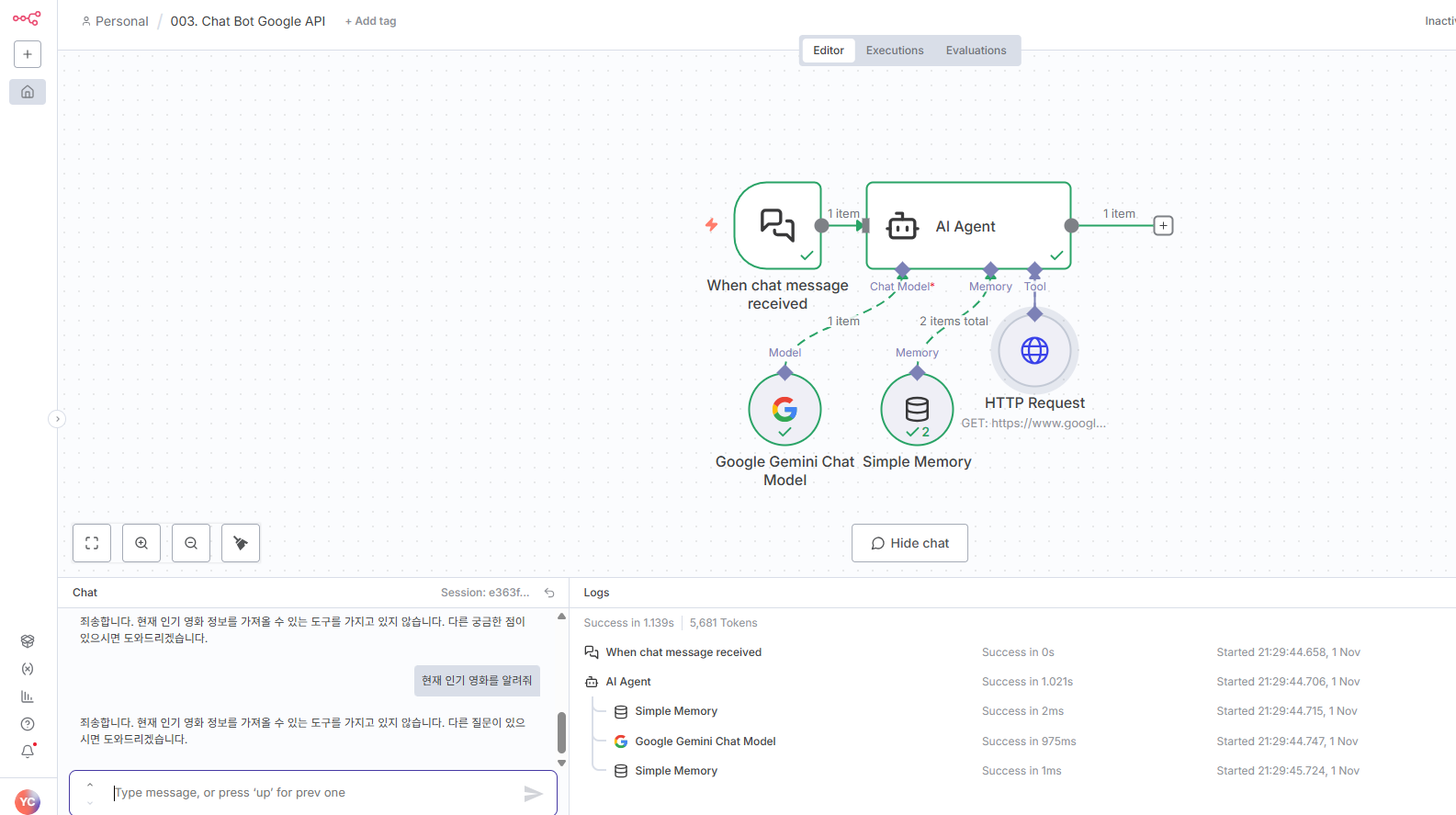The image size is (1456, 815).
Task: Click the zoom to fit canvas icon
Action: click(92, 543)
